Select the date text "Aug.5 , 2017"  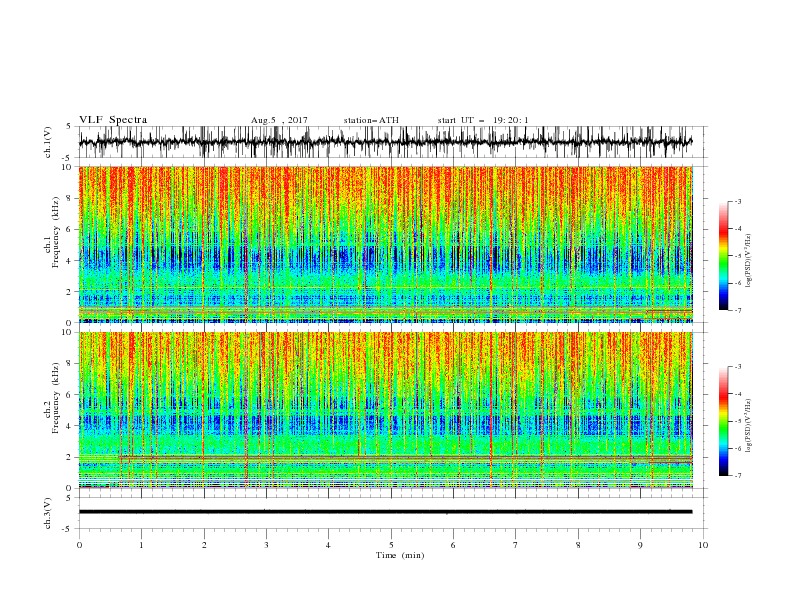coord(279,120)
